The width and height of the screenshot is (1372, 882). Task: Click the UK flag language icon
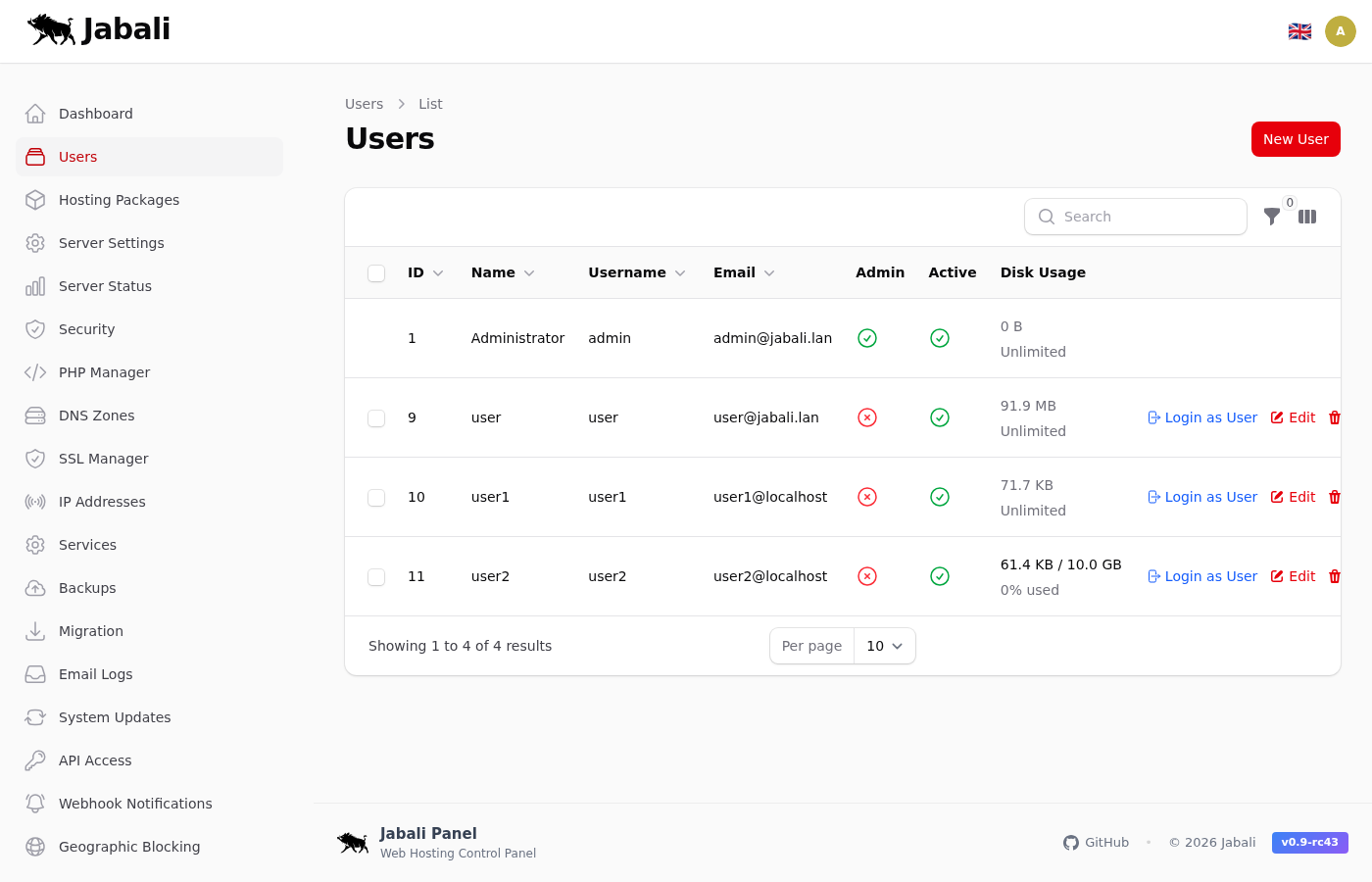coord(1299,31)
